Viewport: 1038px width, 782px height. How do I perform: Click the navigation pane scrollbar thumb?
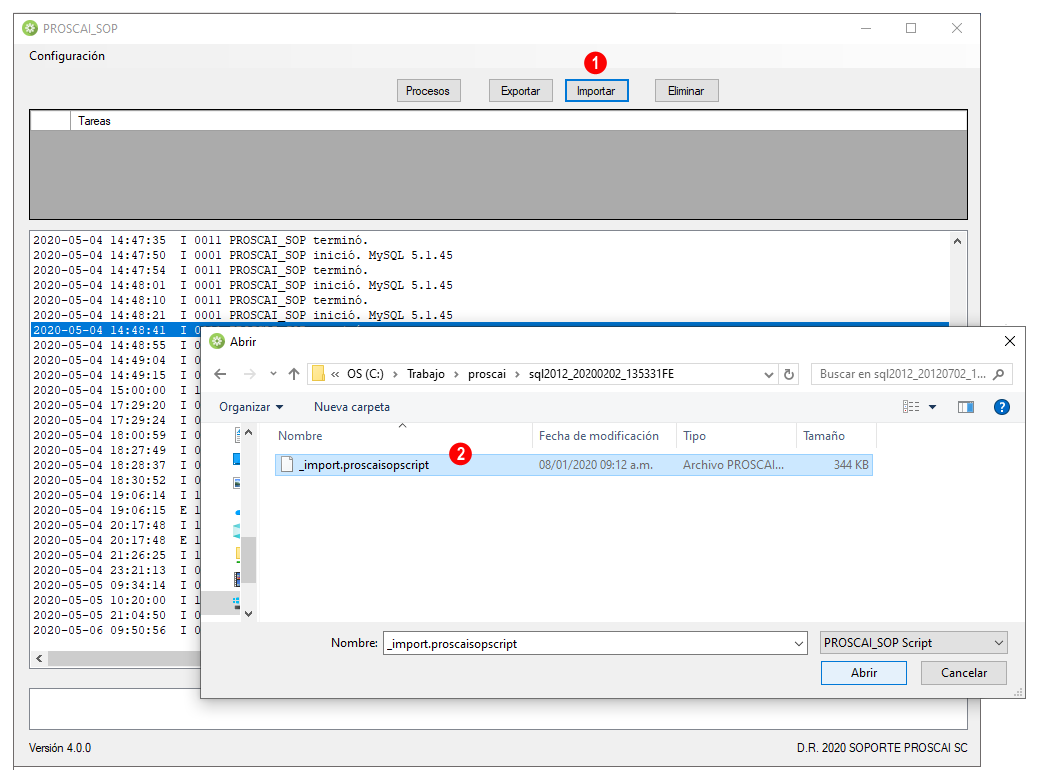click(248, 560)
